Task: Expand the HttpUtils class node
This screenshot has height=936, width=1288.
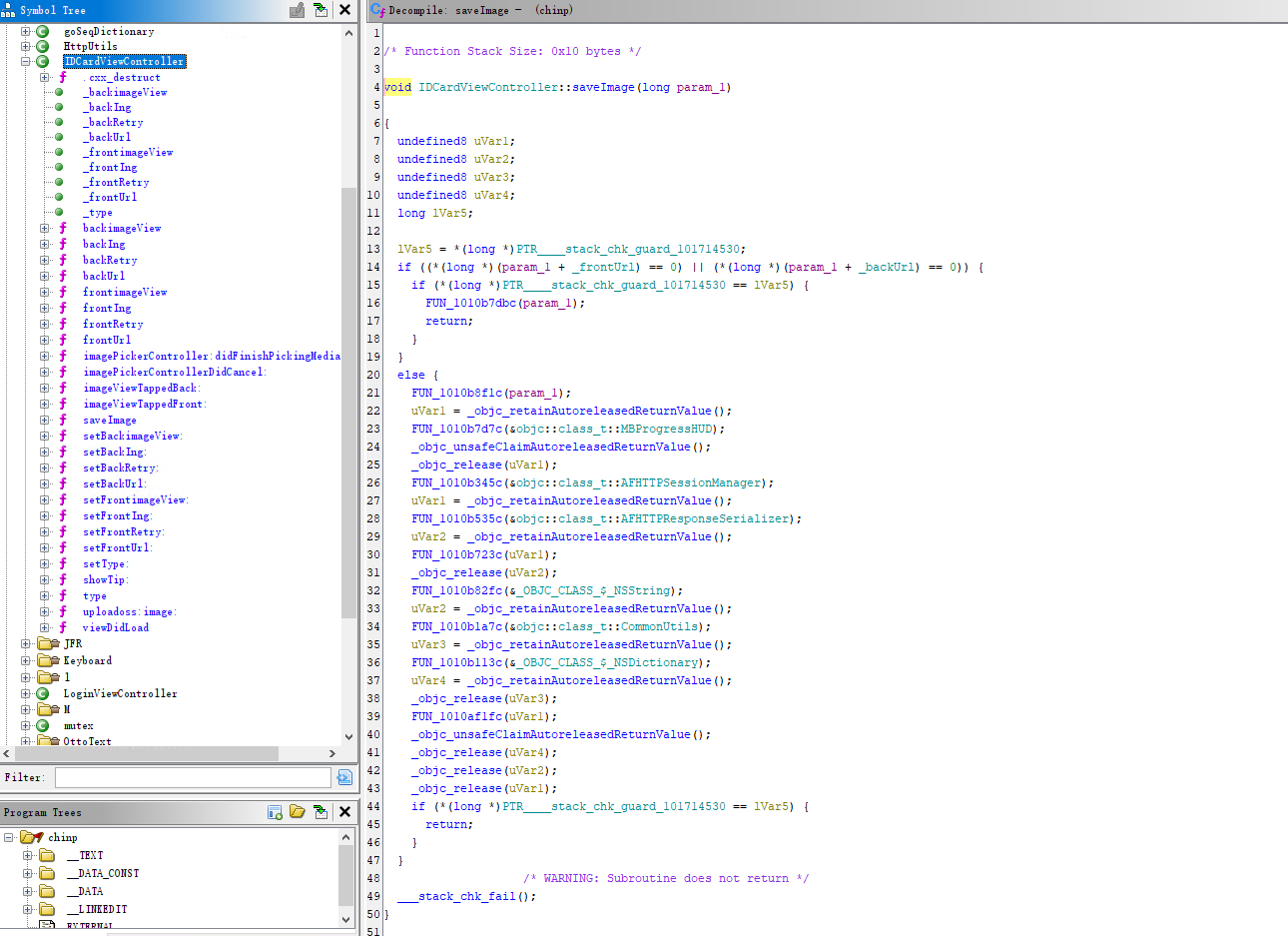Action: [x=26, y=46]
